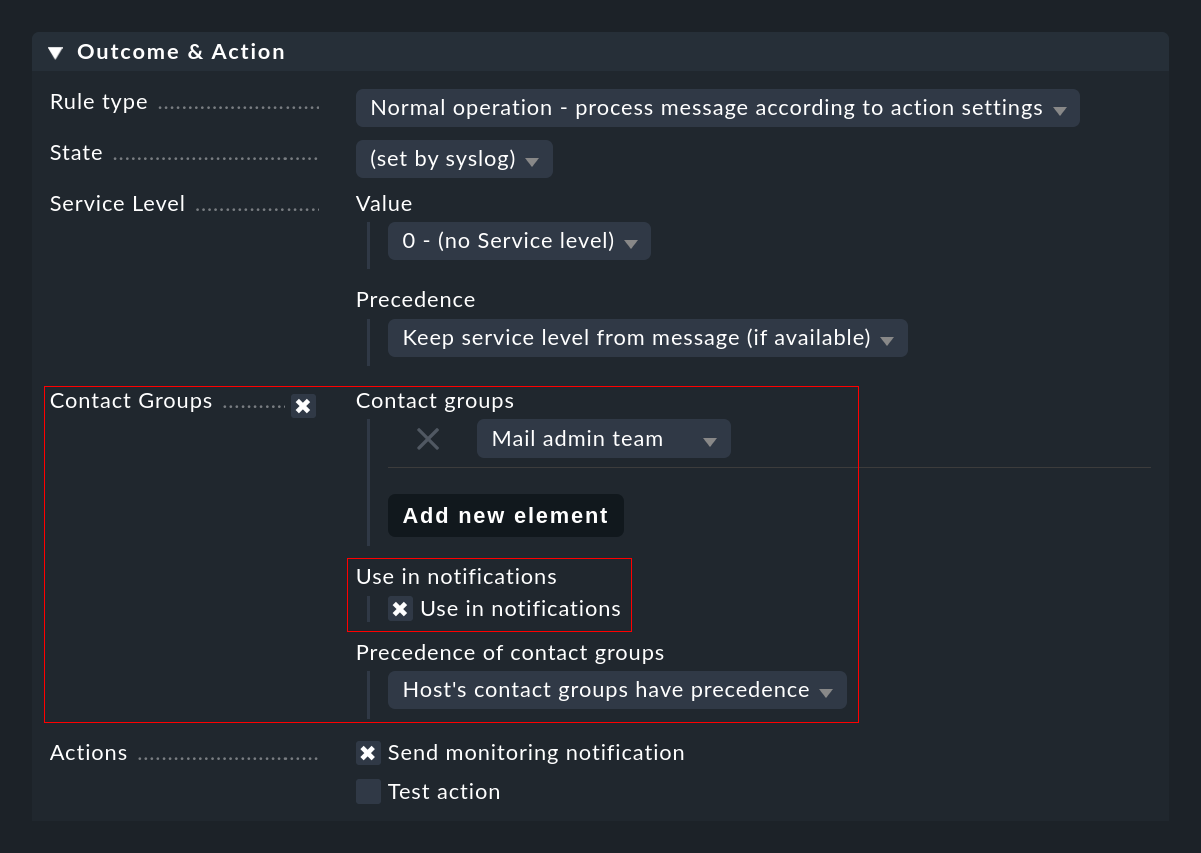The width and height of the screenshot is (1201, 853).
Task: Click the Rule type dropdown arrow
Action: click(1060, 108)
